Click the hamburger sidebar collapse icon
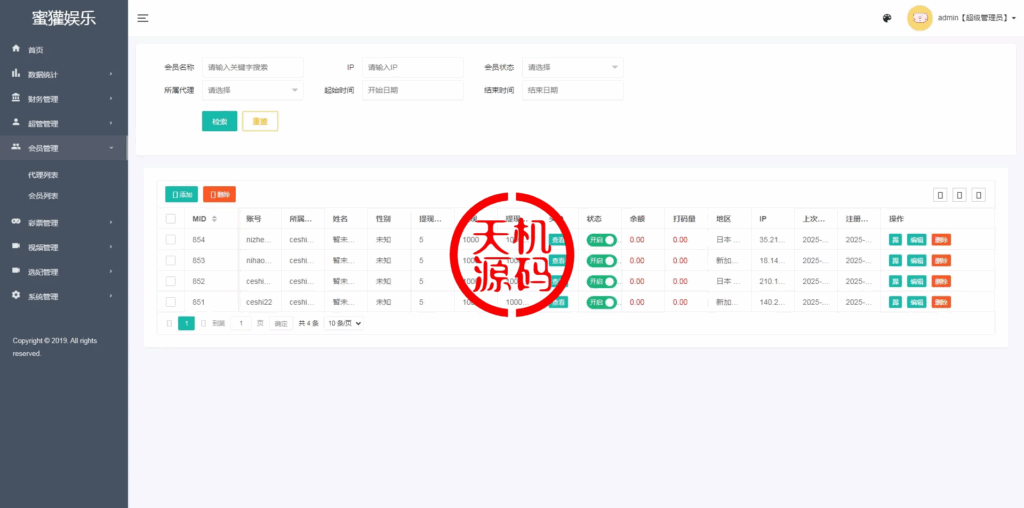1024x508 pixels. (143, 18)
